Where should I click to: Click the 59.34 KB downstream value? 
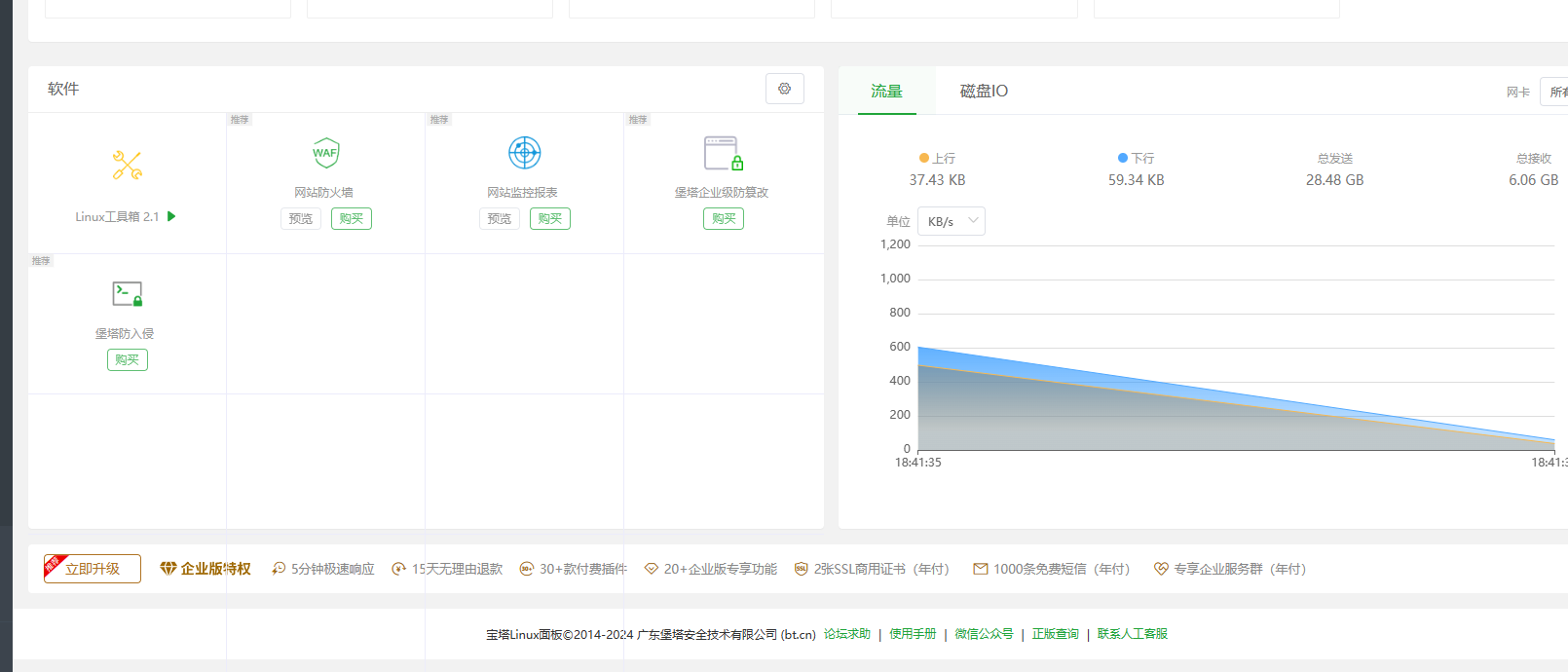pyautogui.click(x=1136, y=180)
